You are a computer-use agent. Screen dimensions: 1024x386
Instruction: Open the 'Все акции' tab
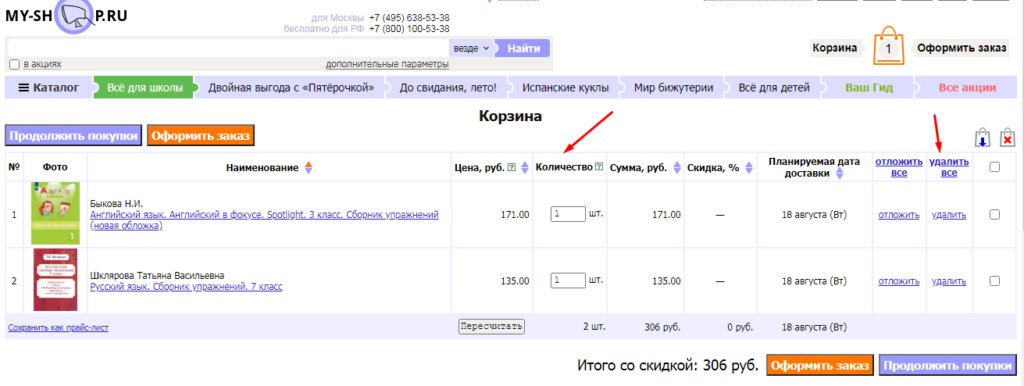(x=967, y=88)
